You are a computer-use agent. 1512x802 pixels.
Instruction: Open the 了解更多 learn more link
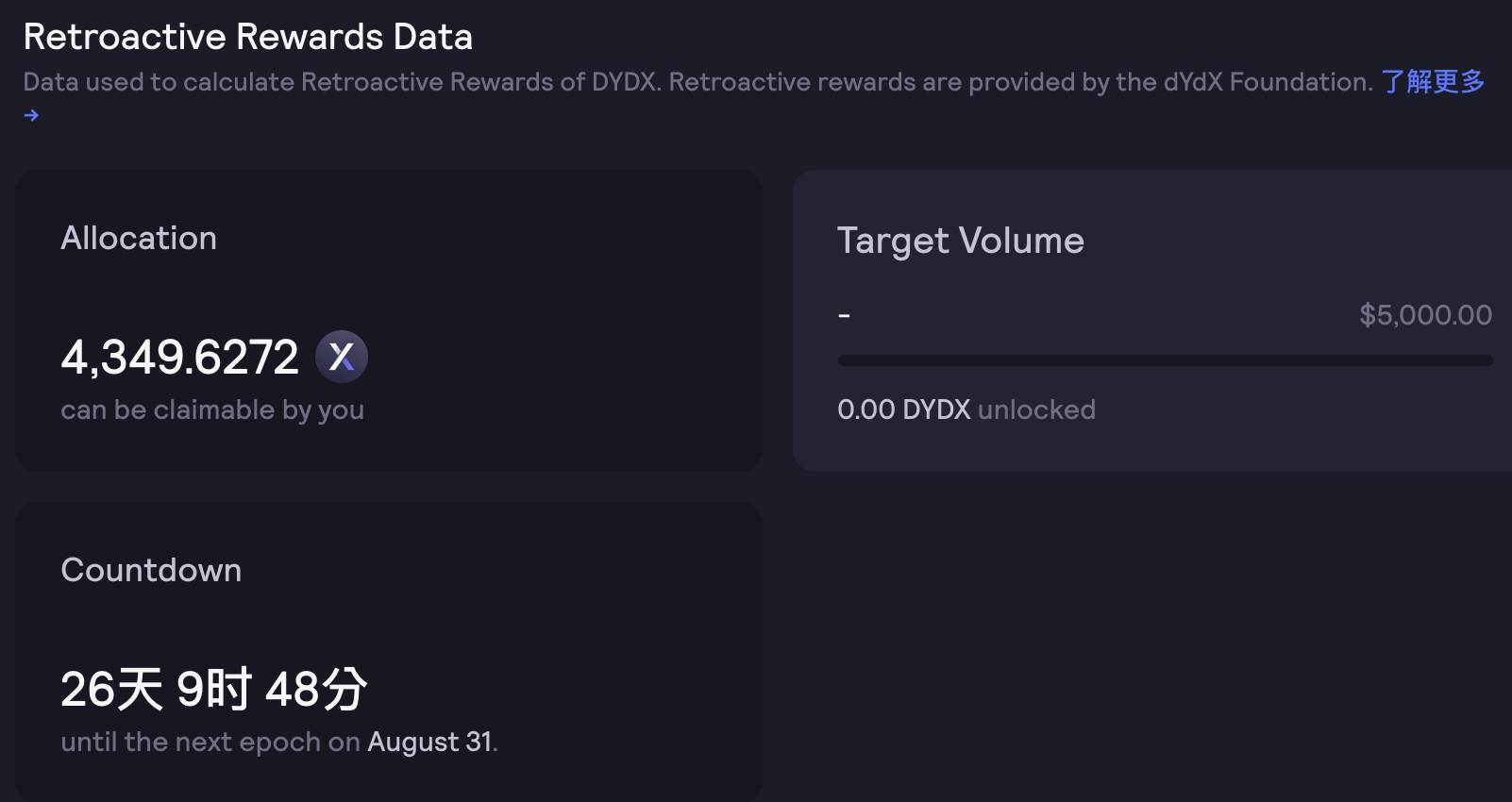(1433, 82)
